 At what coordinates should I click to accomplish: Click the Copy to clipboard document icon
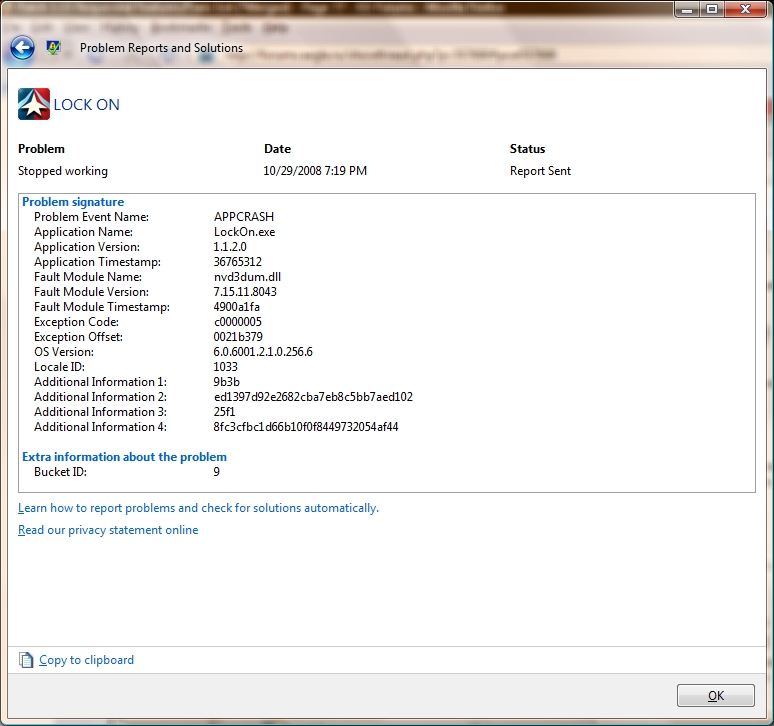26,660
